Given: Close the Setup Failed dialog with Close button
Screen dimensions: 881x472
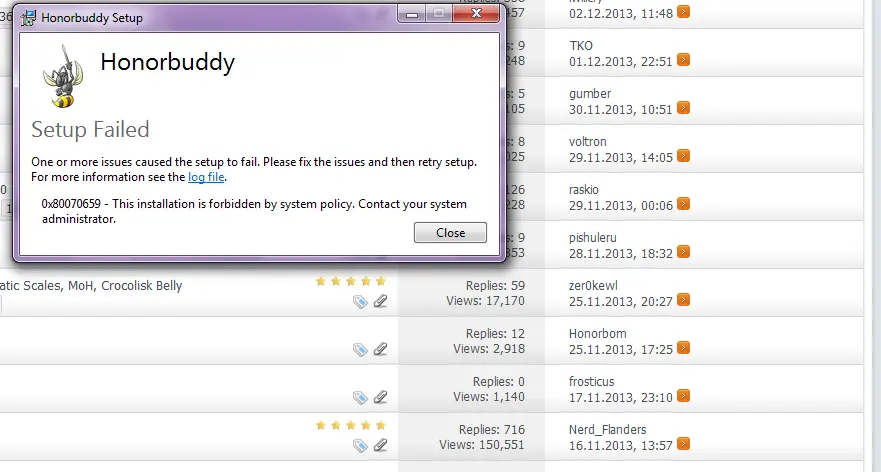Looking at the screenshot, I should pos(450,233).
